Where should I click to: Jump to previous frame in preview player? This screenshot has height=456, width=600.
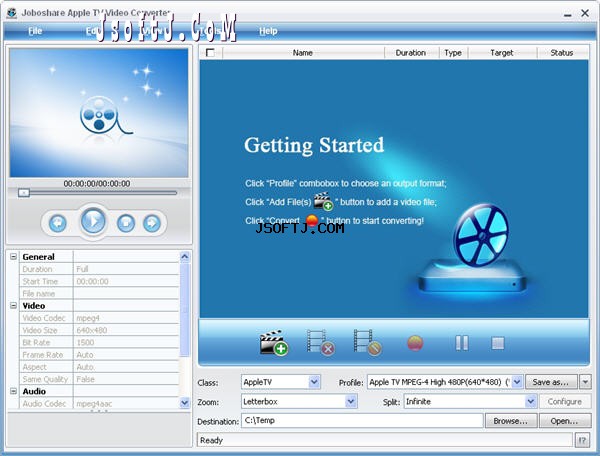click(x=58, y=223)
